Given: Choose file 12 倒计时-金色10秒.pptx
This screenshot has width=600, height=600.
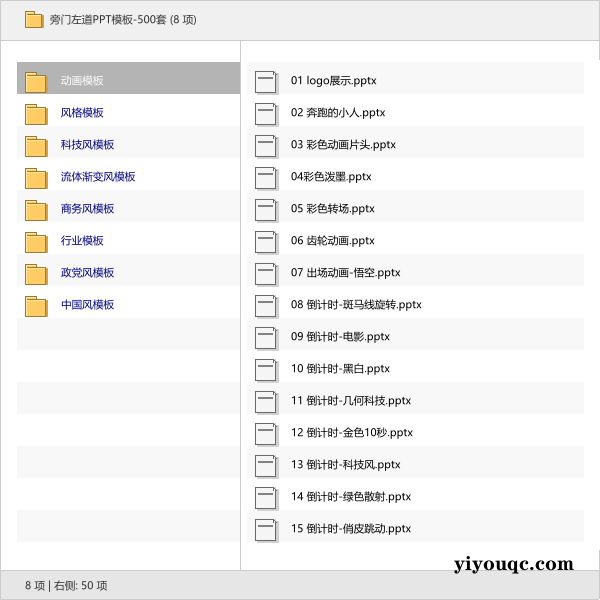Looking at the screenshot, I should coord(351,433).
